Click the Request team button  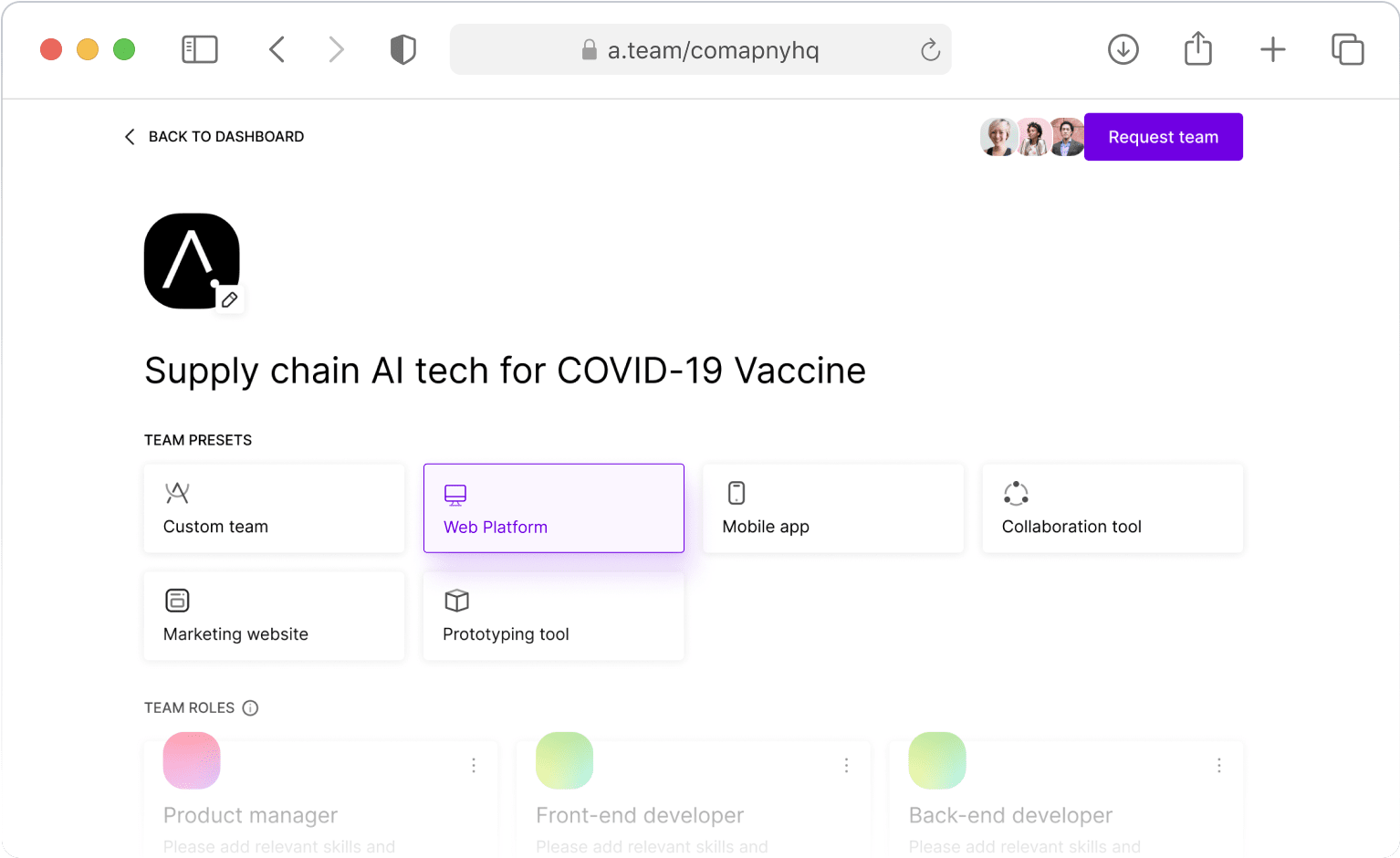pos(1163,137)
